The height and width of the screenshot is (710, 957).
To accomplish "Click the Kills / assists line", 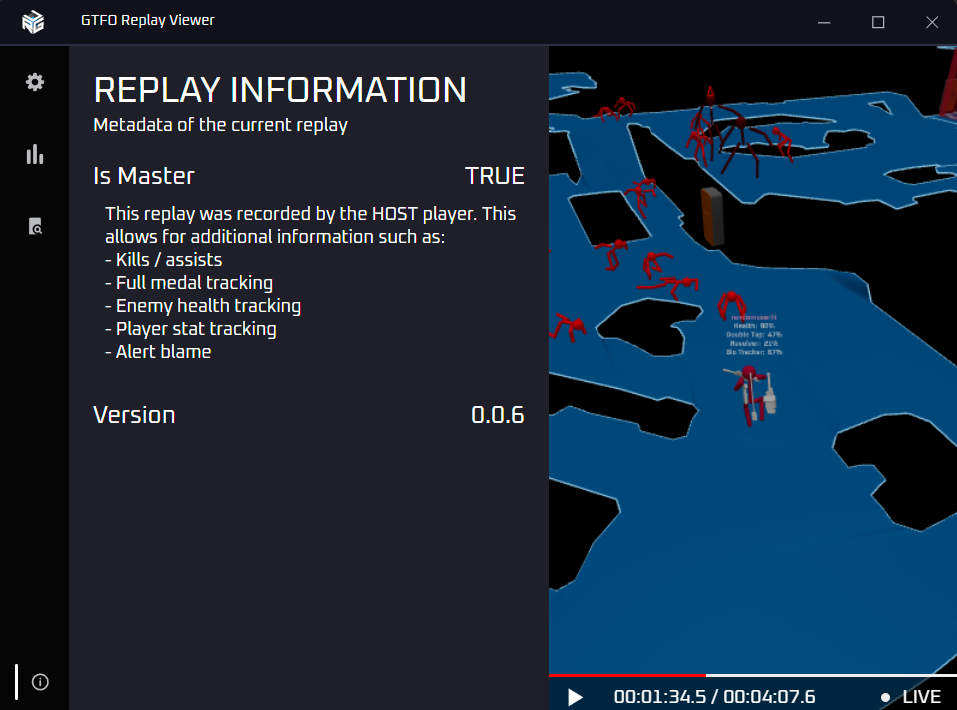I will [164, 260].
